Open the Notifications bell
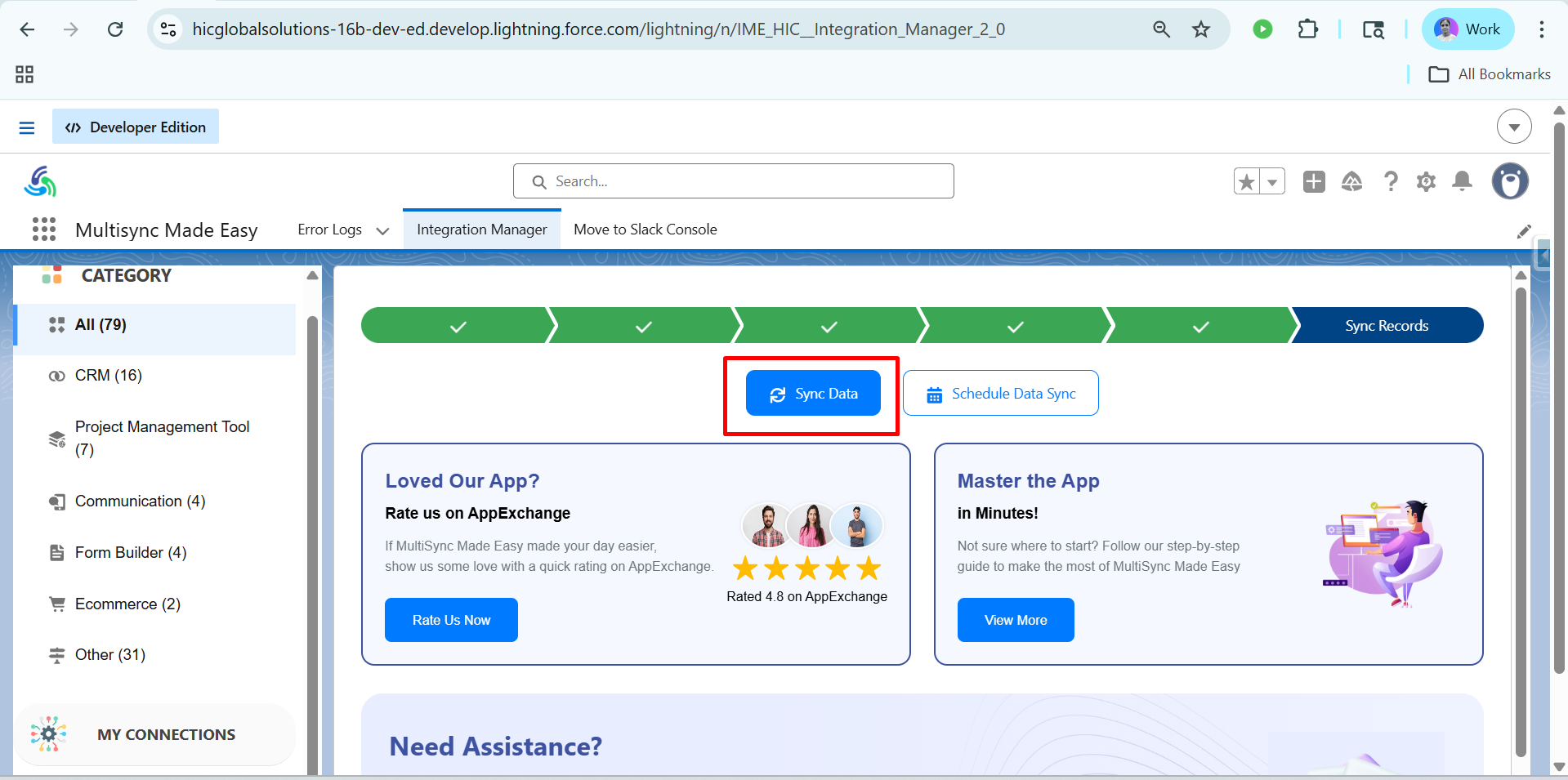This screenshot has height=780, width=1568. click(1463, 181)
